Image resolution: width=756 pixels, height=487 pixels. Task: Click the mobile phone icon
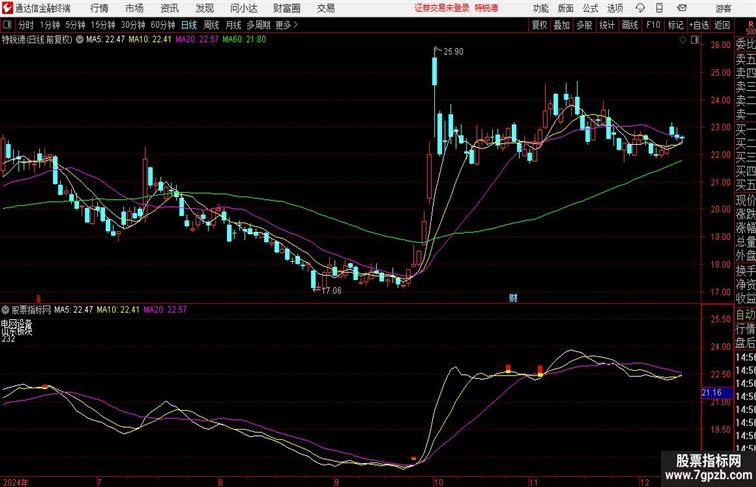click(659, 8)
